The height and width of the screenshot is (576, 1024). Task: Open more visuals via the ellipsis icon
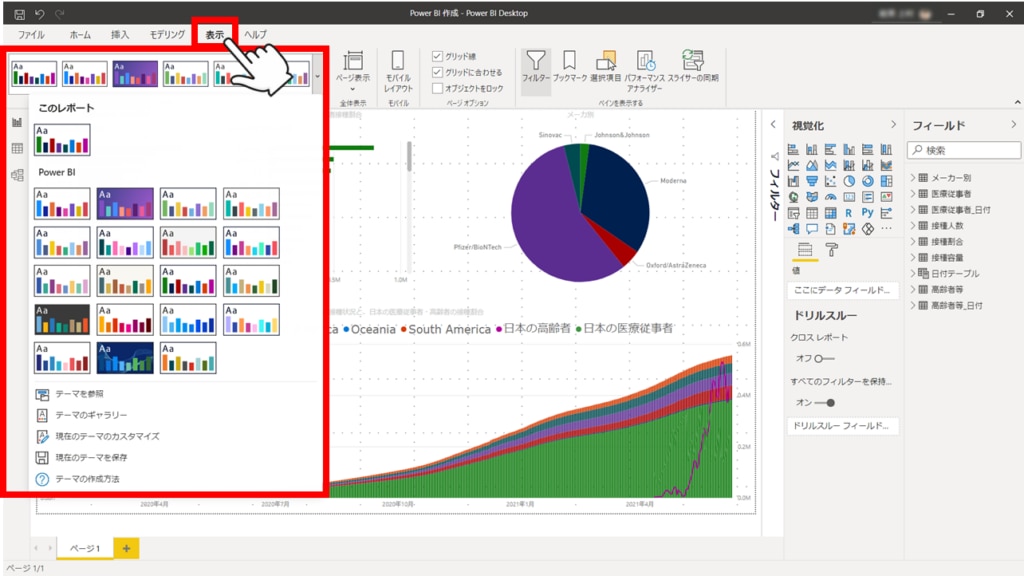tap(886, 229)
